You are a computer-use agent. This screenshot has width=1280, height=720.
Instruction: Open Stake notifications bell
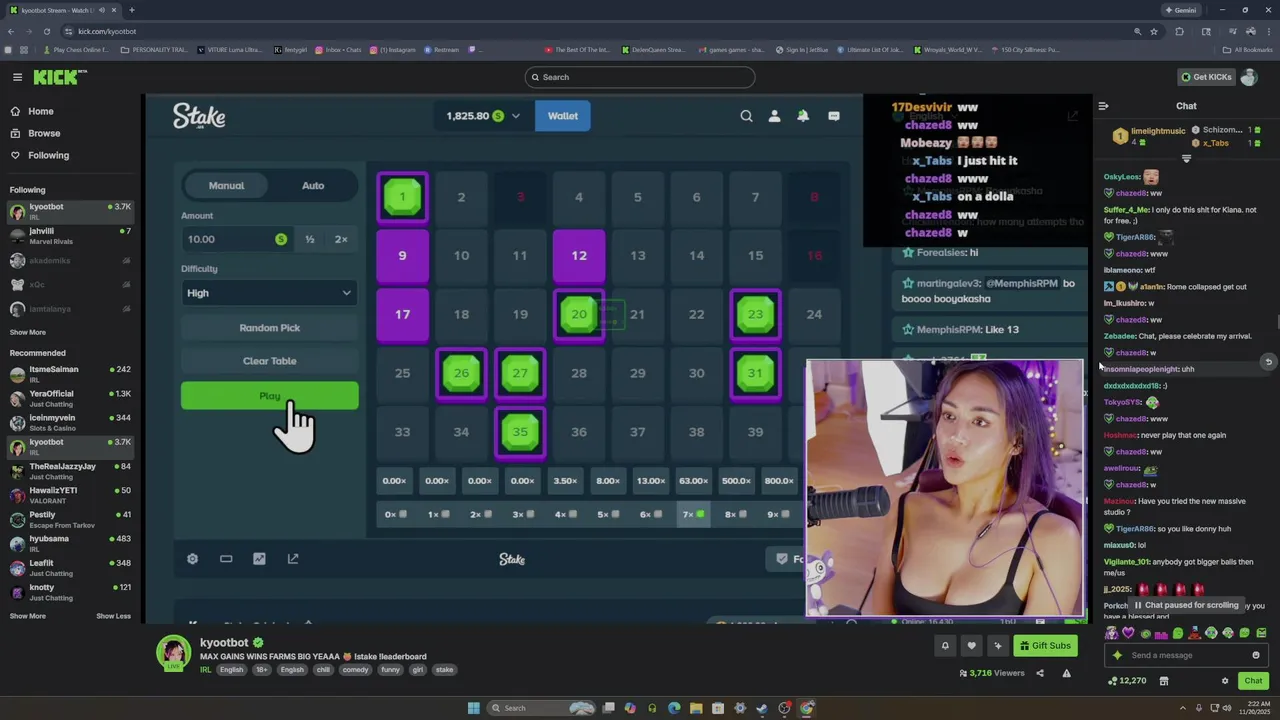pos(803,116)
